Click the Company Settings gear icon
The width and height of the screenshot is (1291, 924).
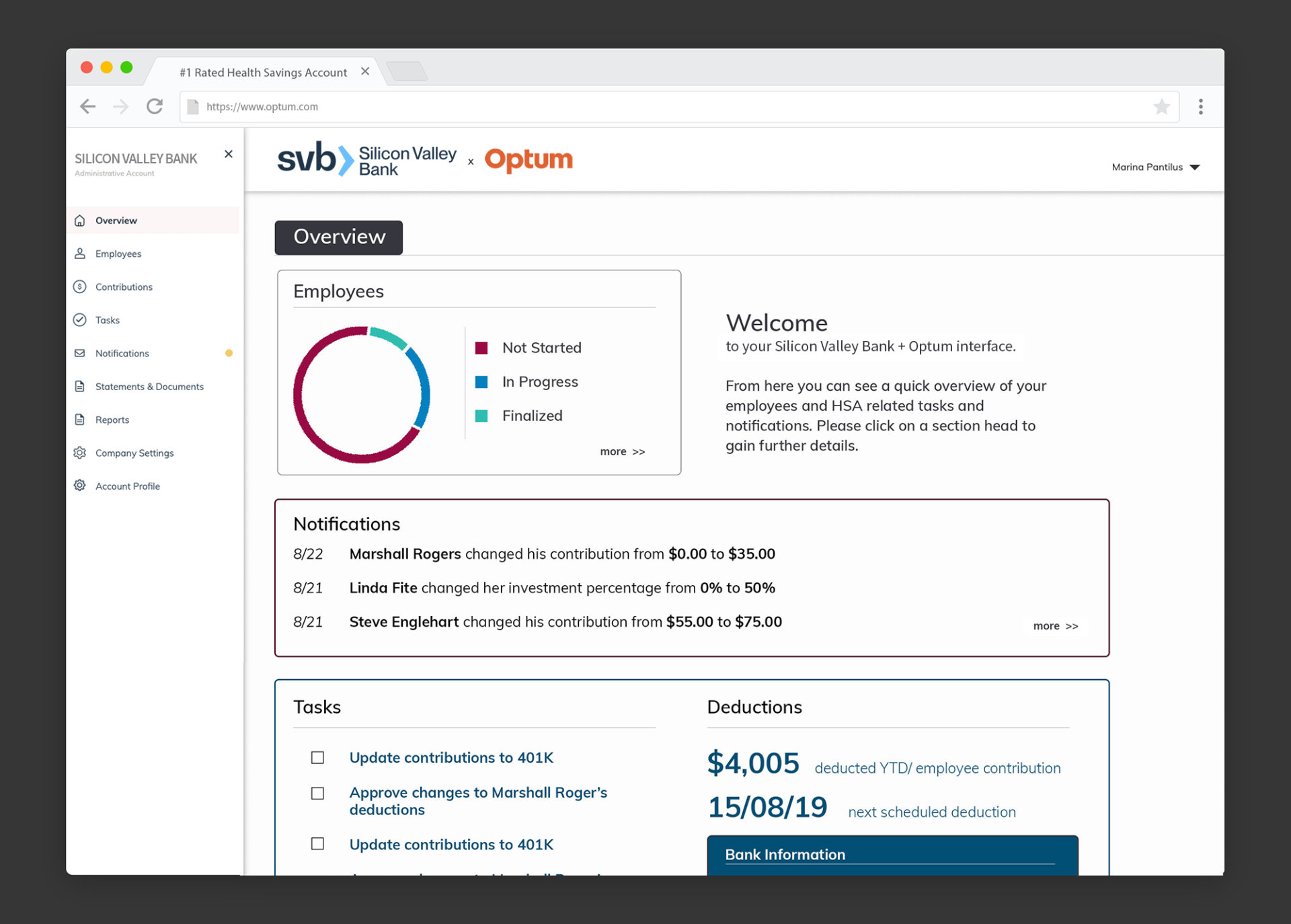click(x=79, y=453)
